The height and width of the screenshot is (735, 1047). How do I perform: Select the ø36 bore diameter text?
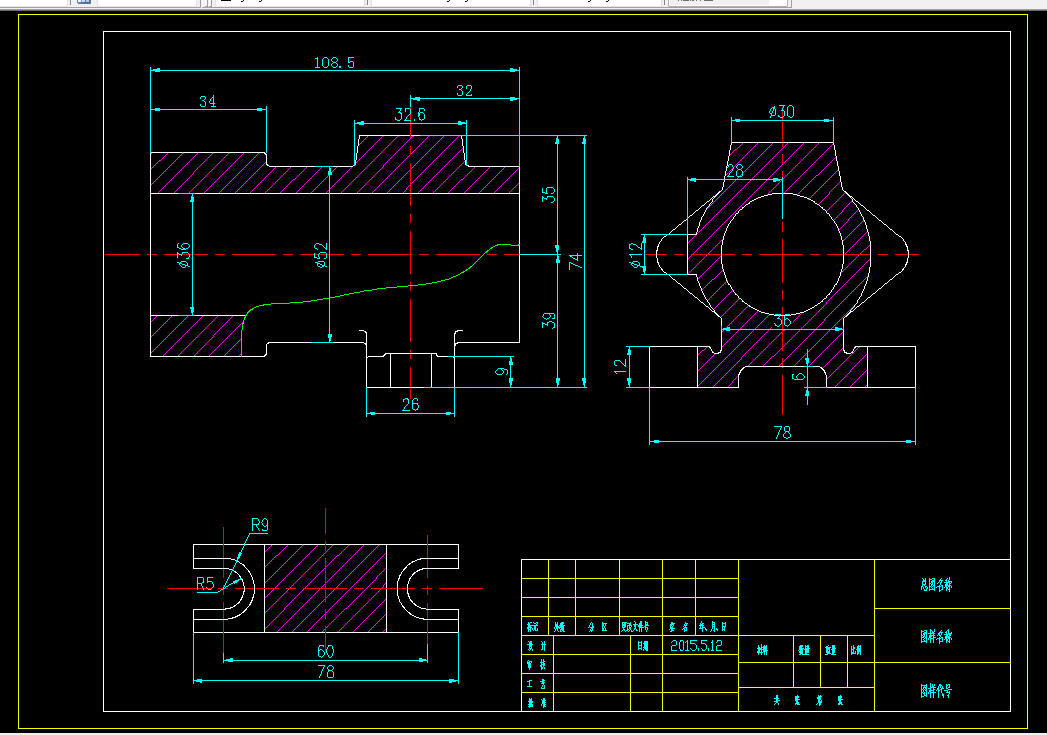coord(184,255)
